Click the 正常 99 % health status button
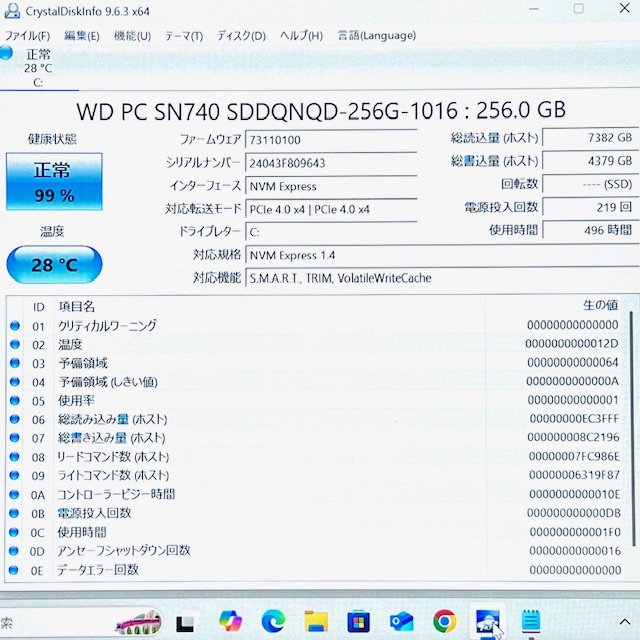 click(x=54, y=182)
